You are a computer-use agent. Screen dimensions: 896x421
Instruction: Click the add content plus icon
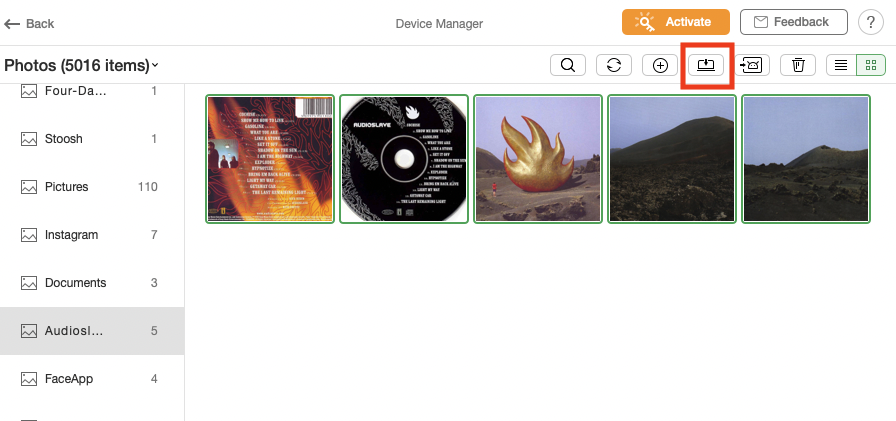click(660, 65)
